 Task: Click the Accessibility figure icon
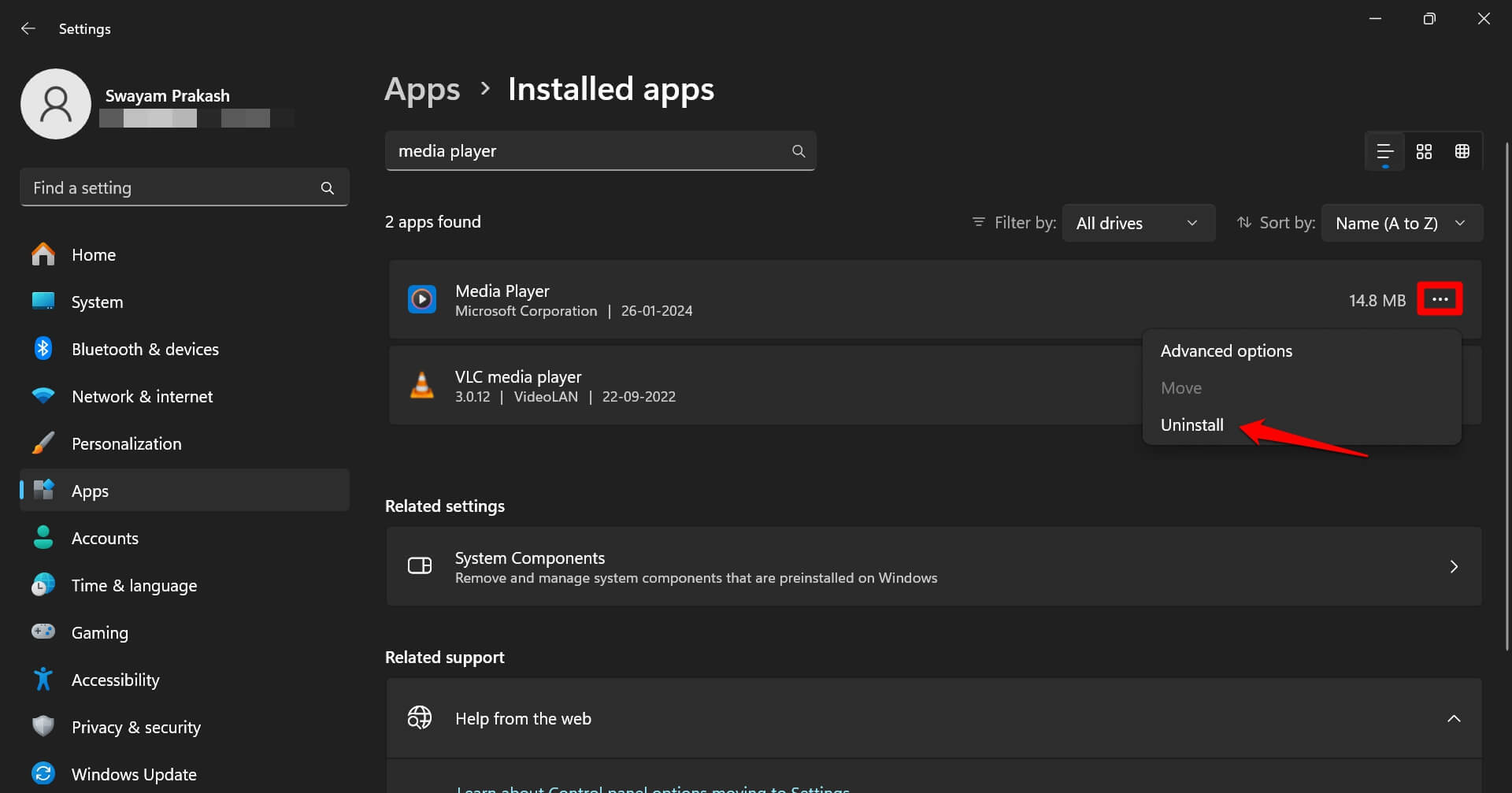point(43,679)
